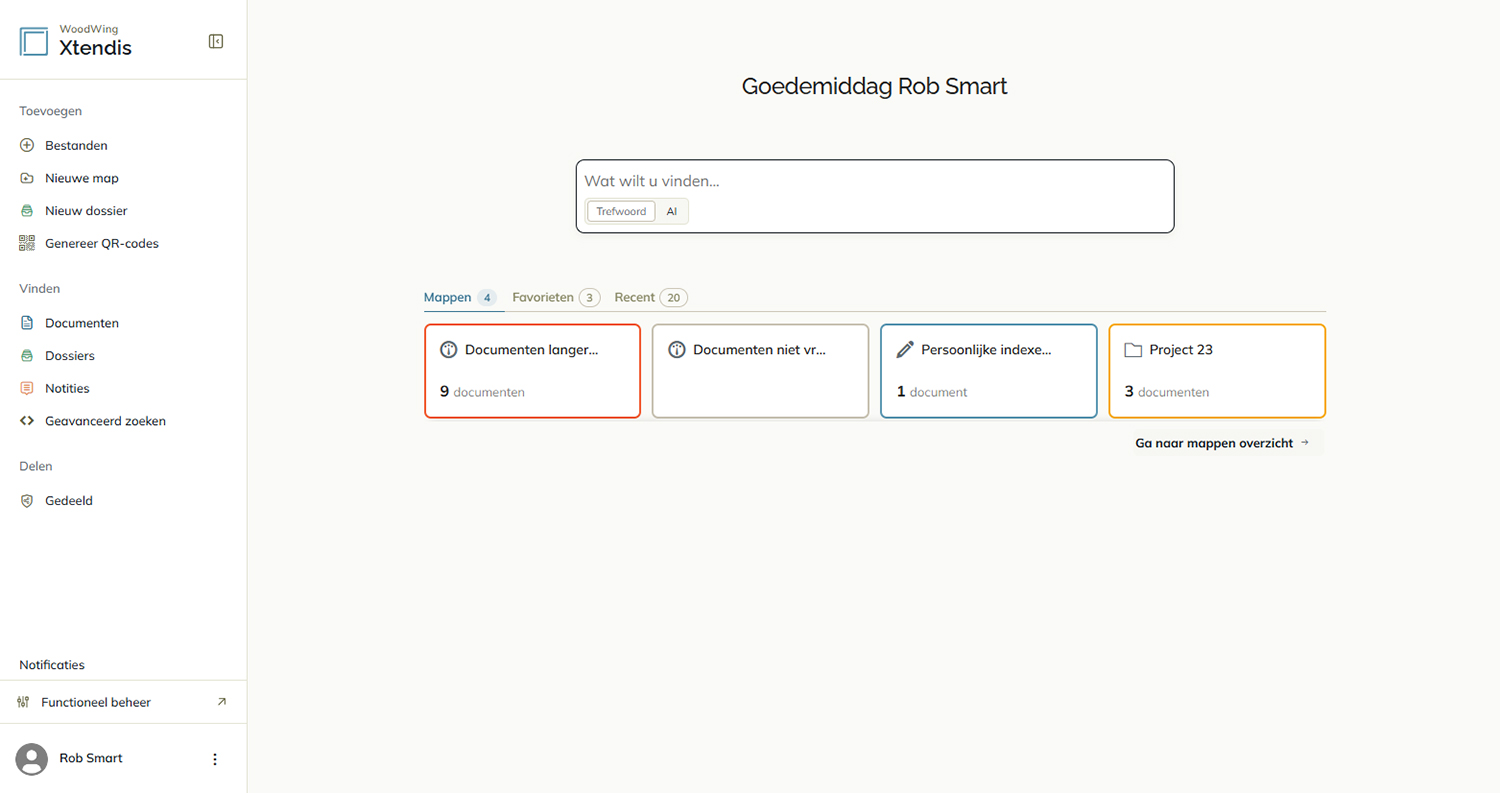
Task: Click the info icon on Documenten langer... card
Action: (x=449, y=350)
